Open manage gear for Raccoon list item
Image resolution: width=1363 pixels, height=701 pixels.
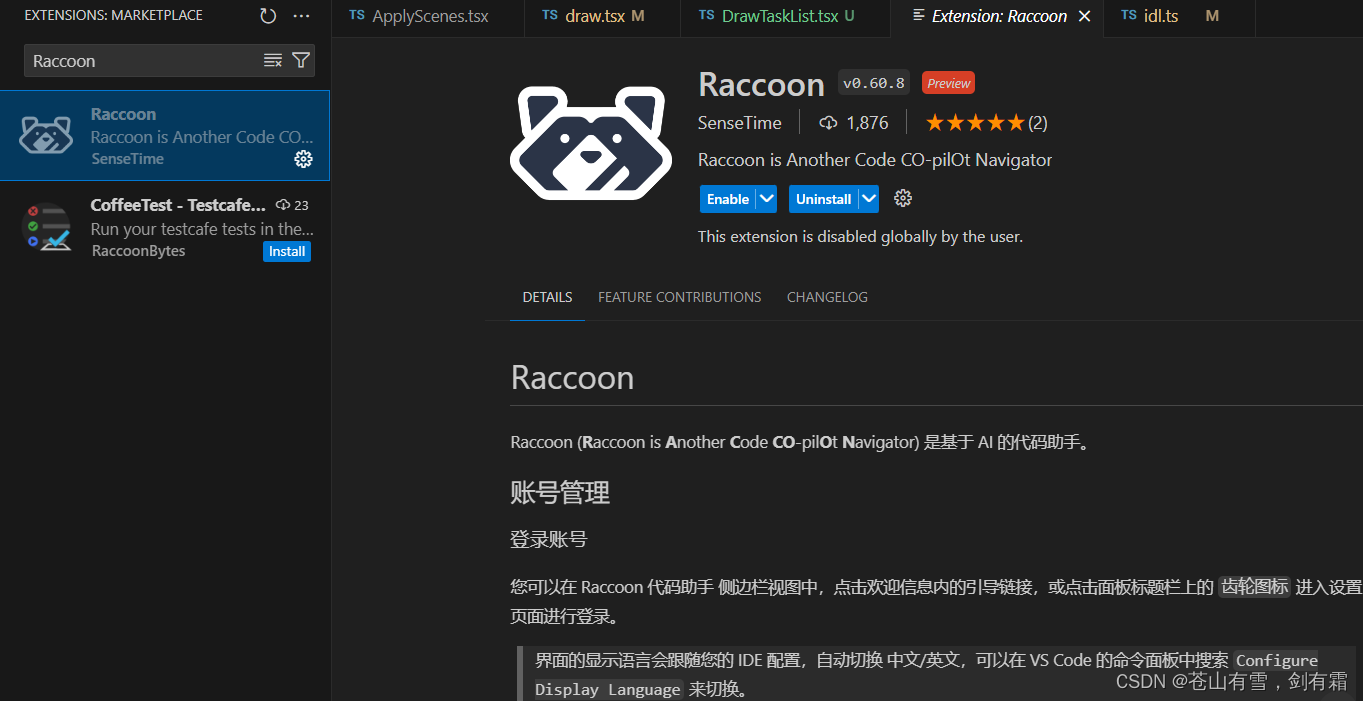point(303,159)
